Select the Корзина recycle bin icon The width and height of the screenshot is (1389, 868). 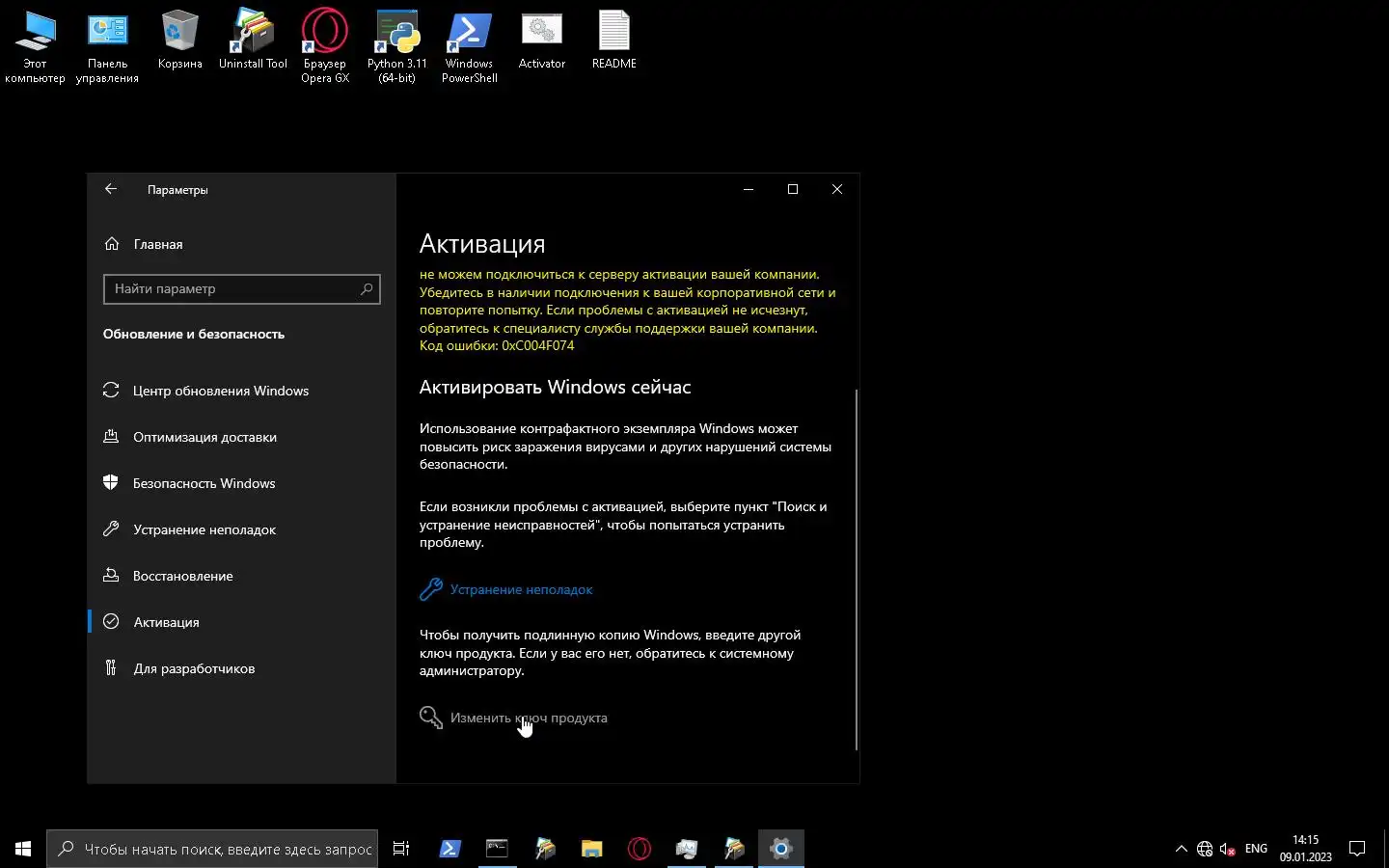tap(180, 41)
